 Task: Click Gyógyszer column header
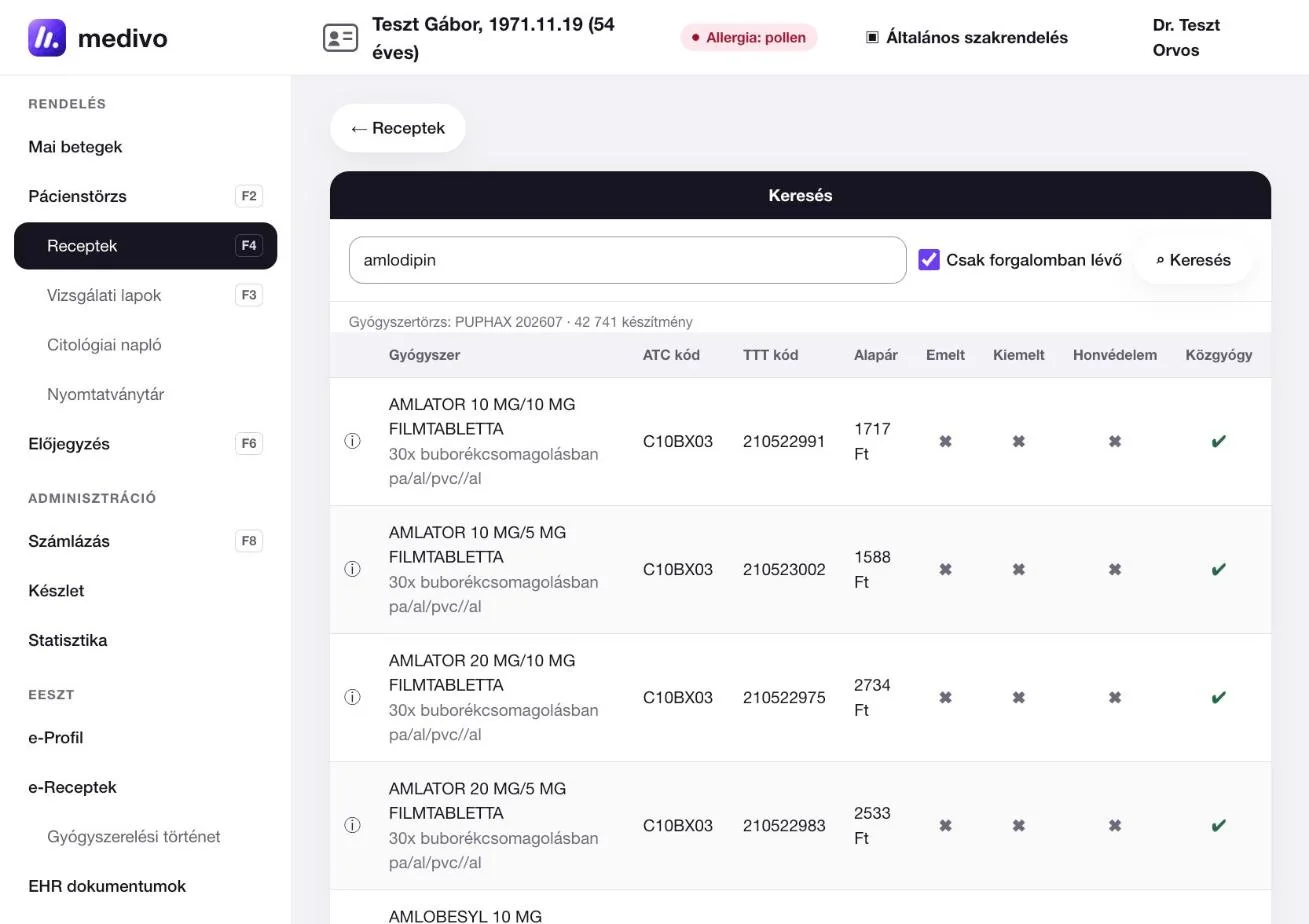[x=424, y=355]
